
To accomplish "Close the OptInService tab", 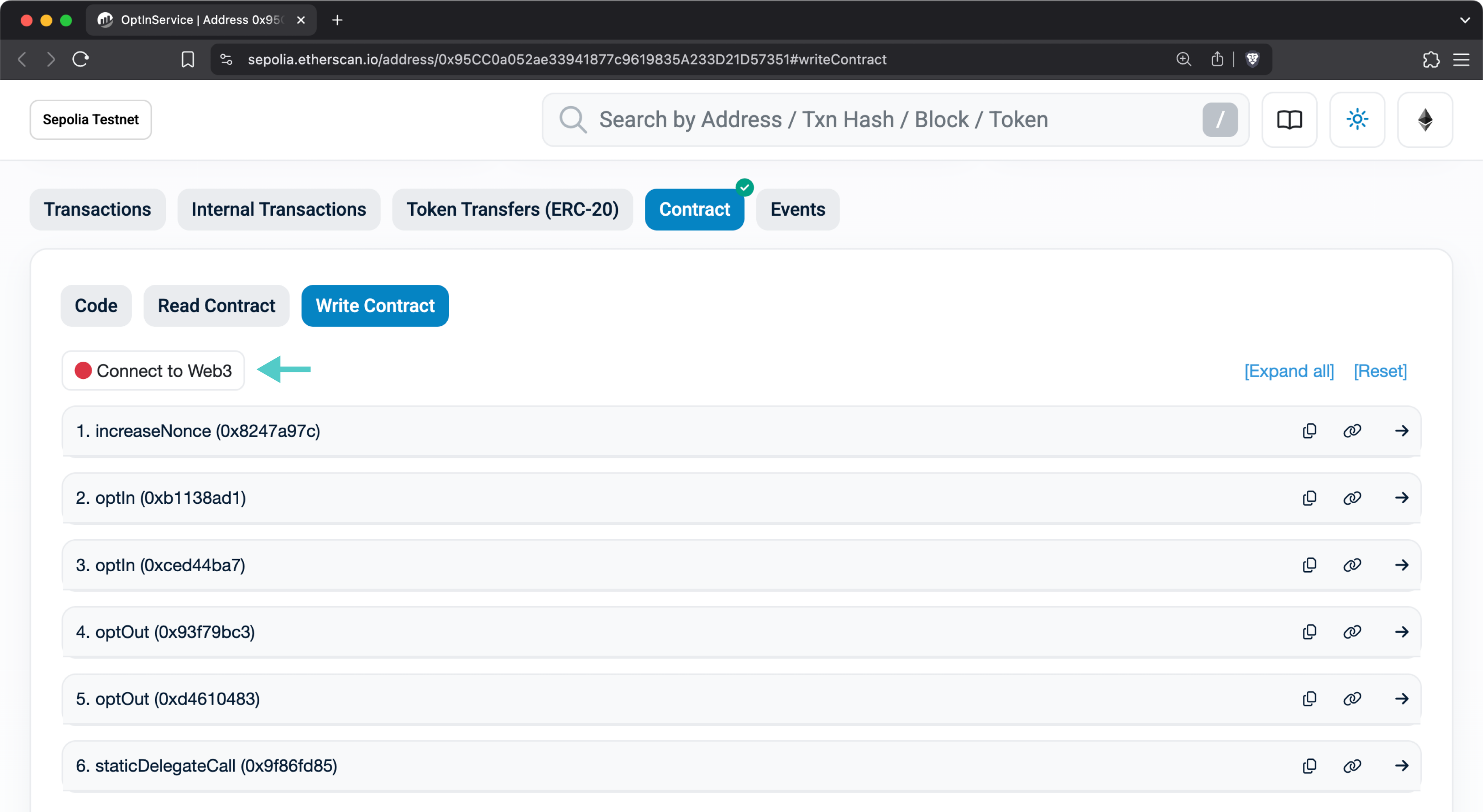I will 301,20.
